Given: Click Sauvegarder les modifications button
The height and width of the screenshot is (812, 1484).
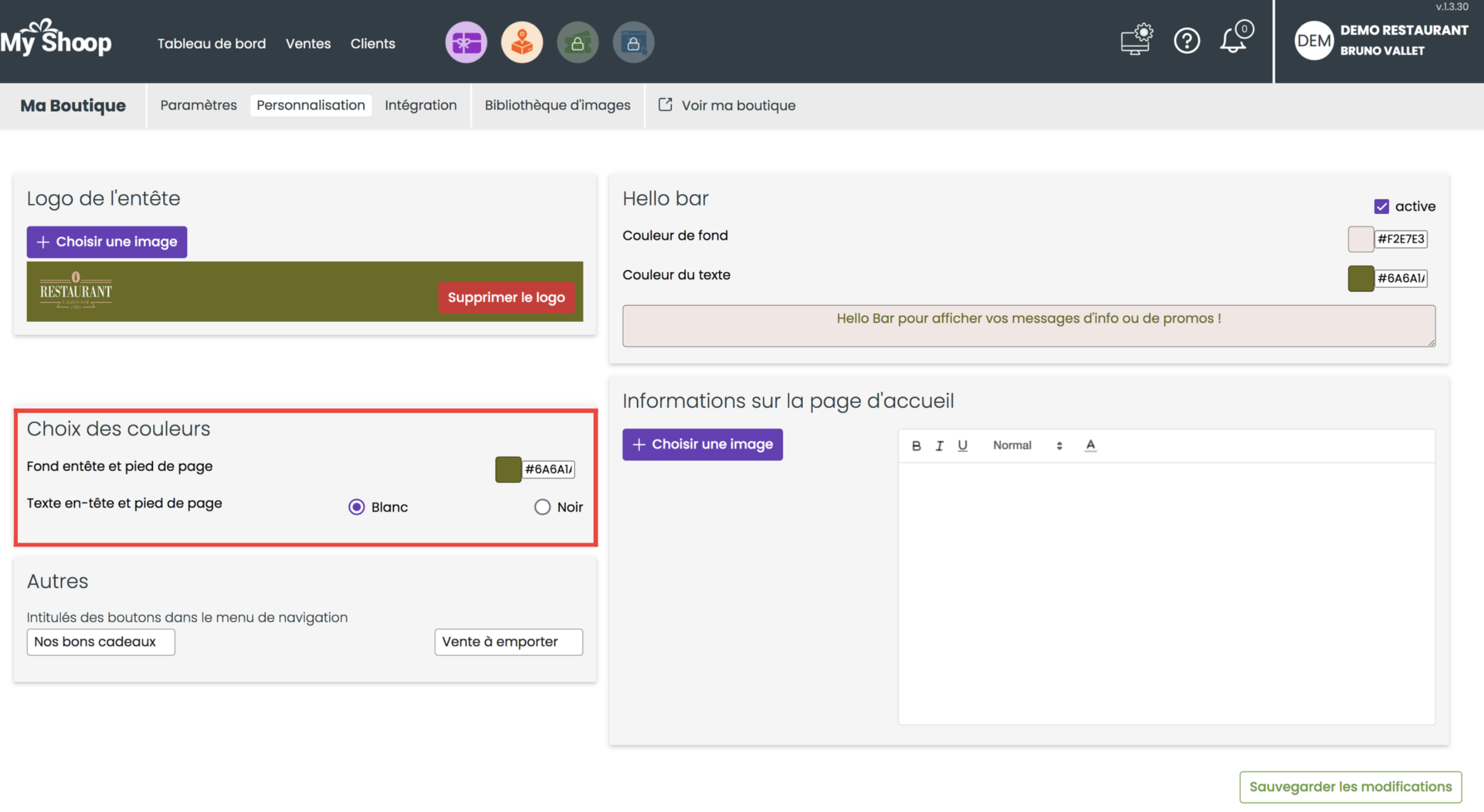Looking at the screenshot, I should pos(1350,787).
